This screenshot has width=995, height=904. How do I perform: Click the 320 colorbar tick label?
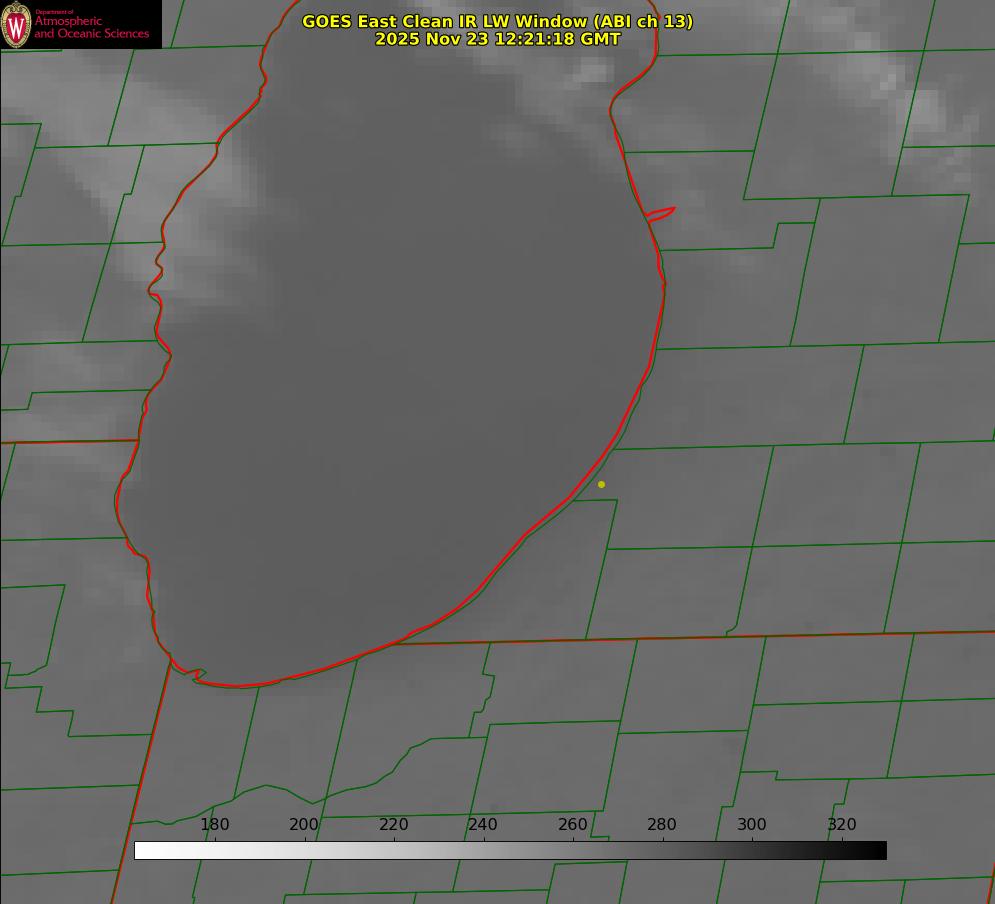tap(841, 825)
